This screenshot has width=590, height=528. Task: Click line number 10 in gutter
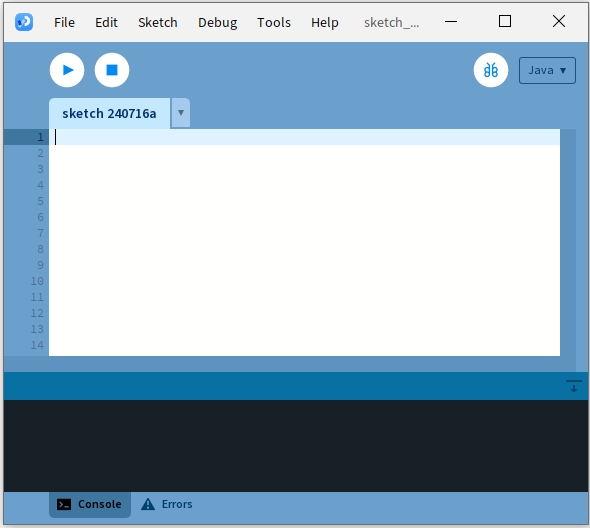pos(37,281)
